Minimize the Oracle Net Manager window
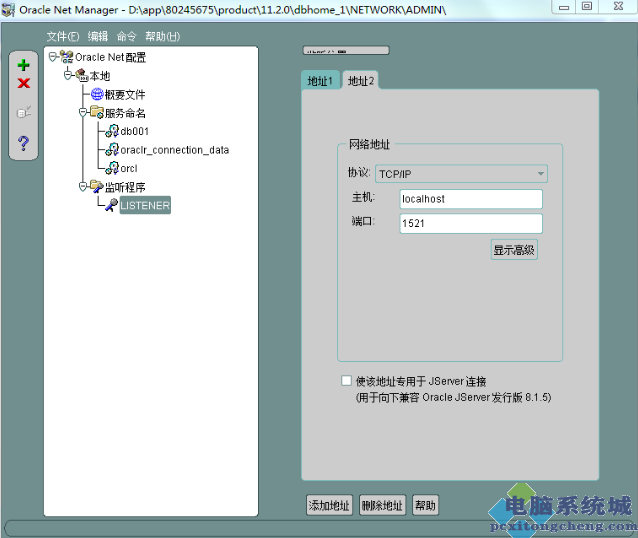This screenshot has height=538, width=638. (x=564, y=7)
